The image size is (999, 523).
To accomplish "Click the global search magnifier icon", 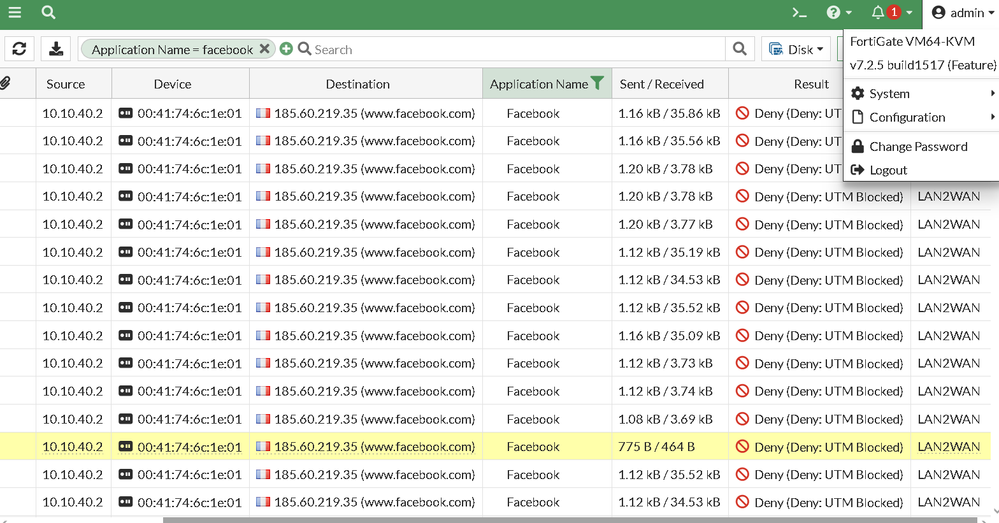I will coord(49,13).
